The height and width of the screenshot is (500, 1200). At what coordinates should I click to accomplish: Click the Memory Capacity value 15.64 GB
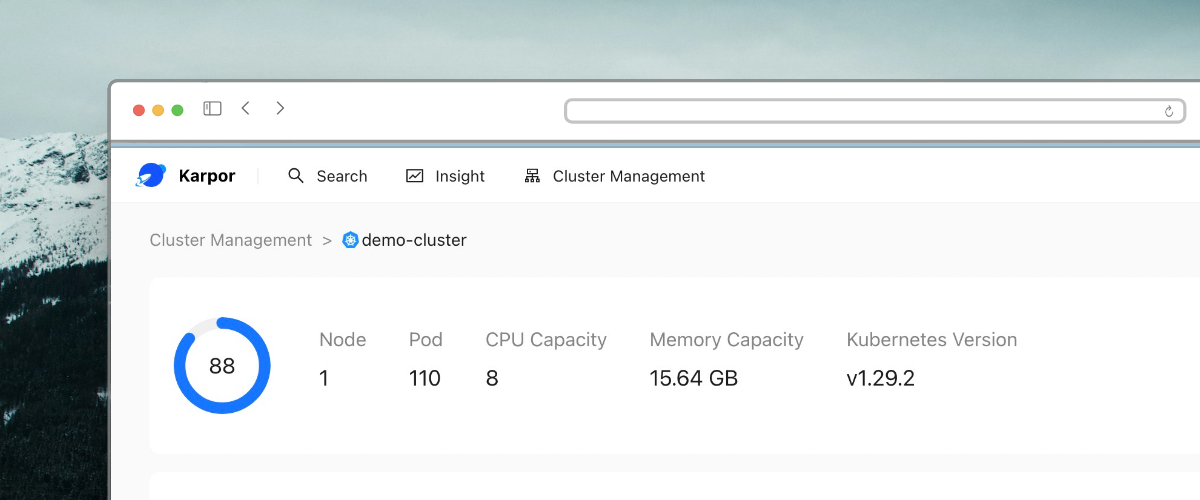tap(694, 378)
